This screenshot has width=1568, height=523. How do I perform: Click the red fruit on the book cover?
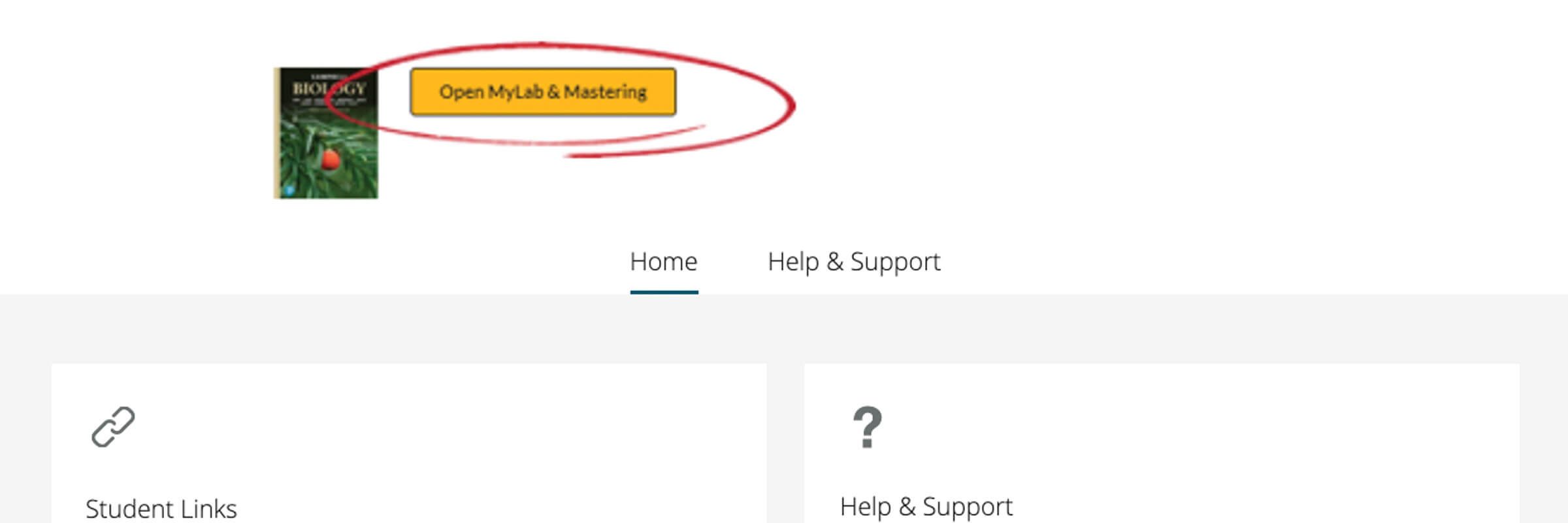click(x=331, y=159)
